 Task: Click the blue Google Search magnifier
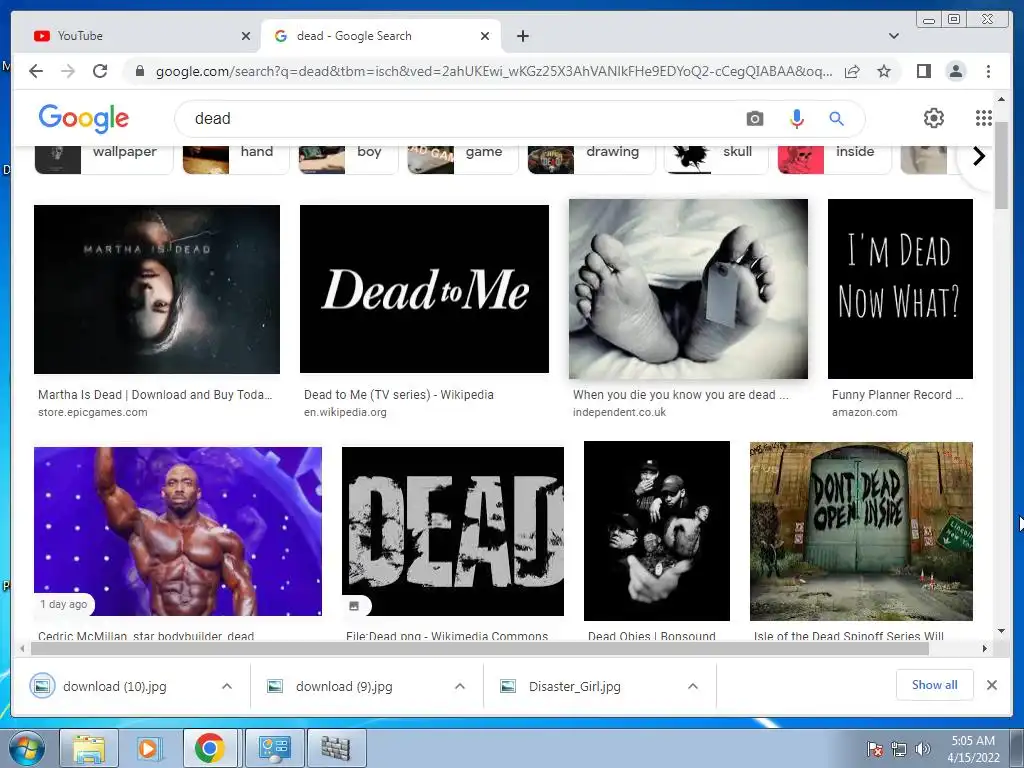point(836,118)
